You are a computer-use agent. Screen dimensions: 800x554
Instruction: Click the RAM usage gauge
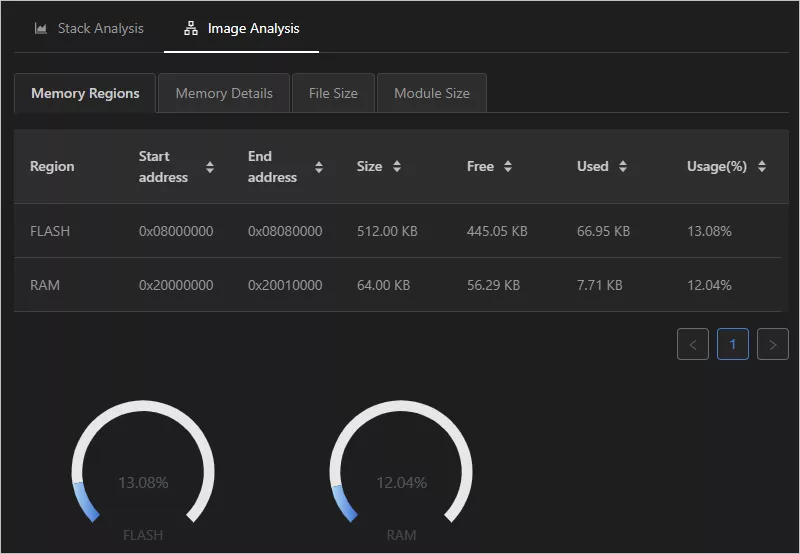401,462
